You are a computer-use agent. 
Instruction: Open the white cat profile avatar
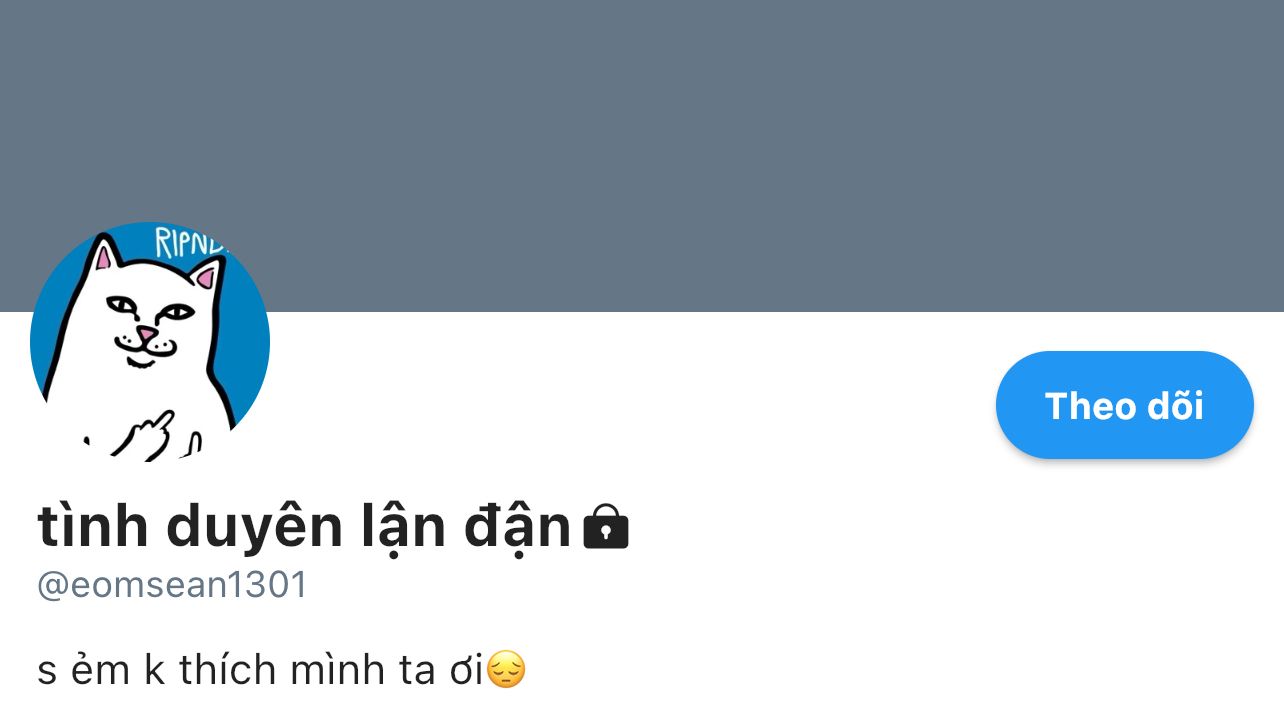pos(150,341)
